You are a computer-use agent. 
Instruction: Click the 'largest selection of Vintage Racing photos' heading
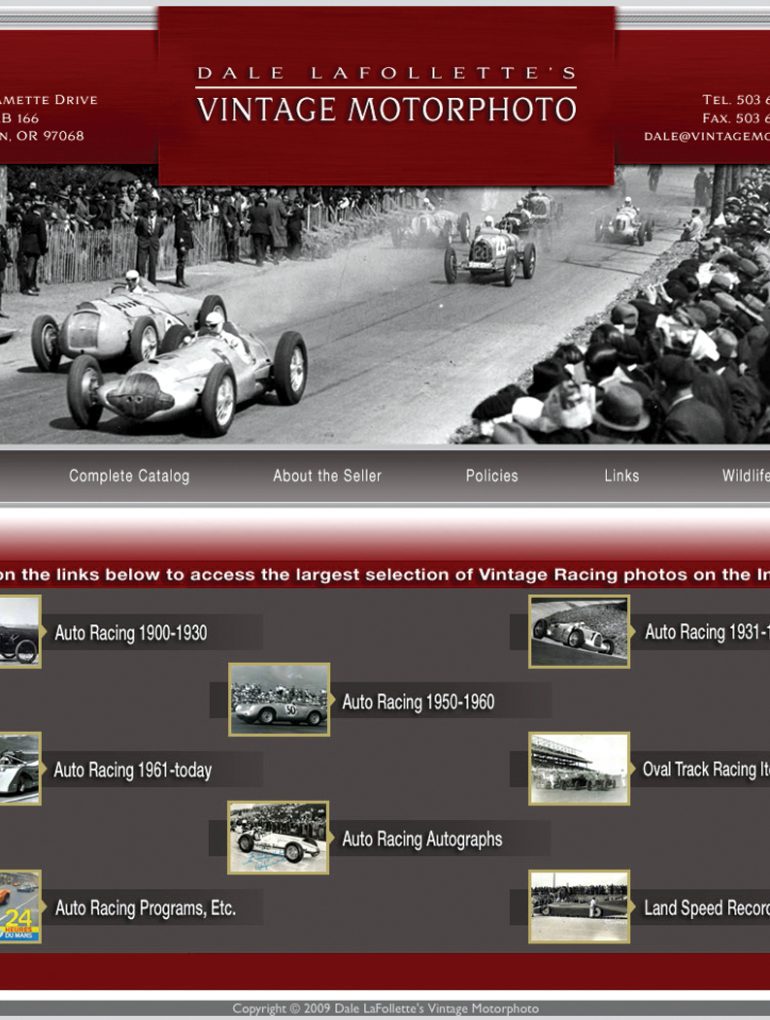pos(385,575)
